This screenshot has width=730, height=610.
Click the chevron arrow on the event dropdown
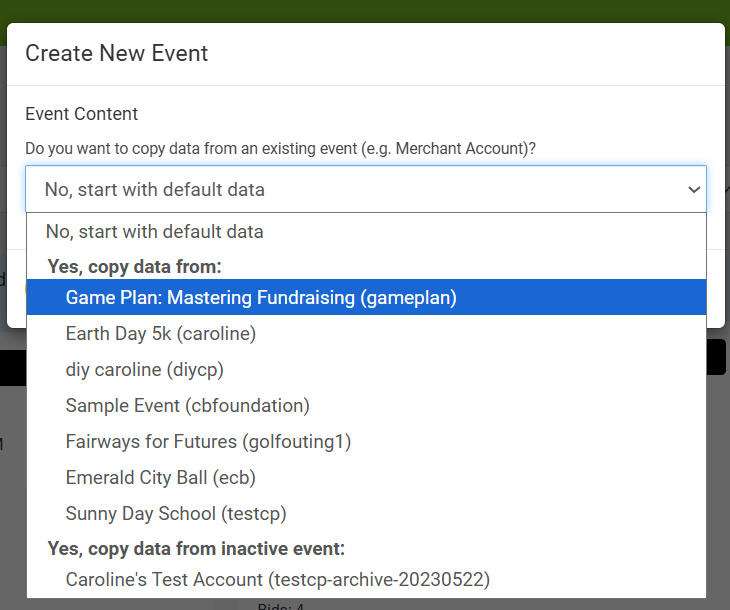(x=694, y=190)
